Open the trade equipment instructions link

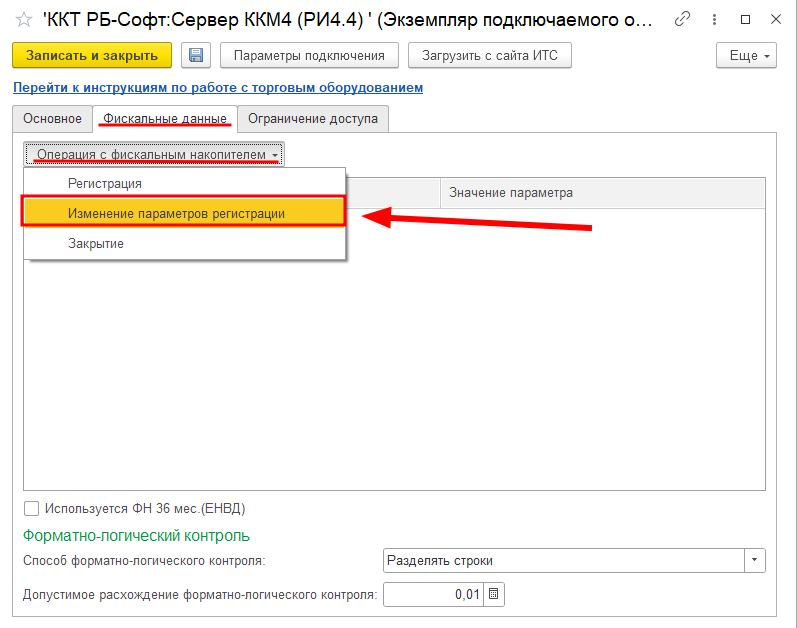point(217,88)
